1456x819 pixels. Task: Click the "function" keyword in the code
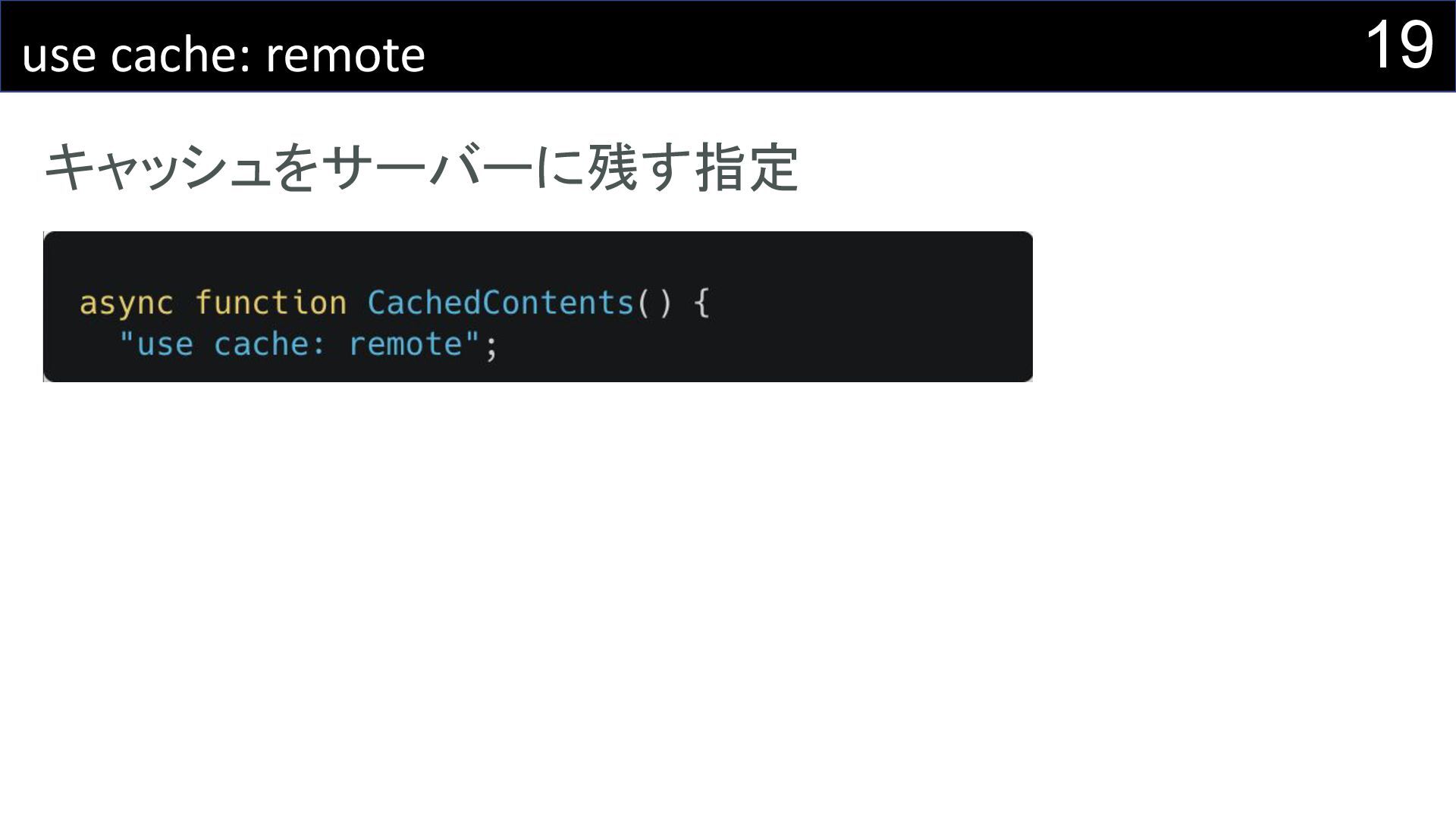(x=271, y=303)
